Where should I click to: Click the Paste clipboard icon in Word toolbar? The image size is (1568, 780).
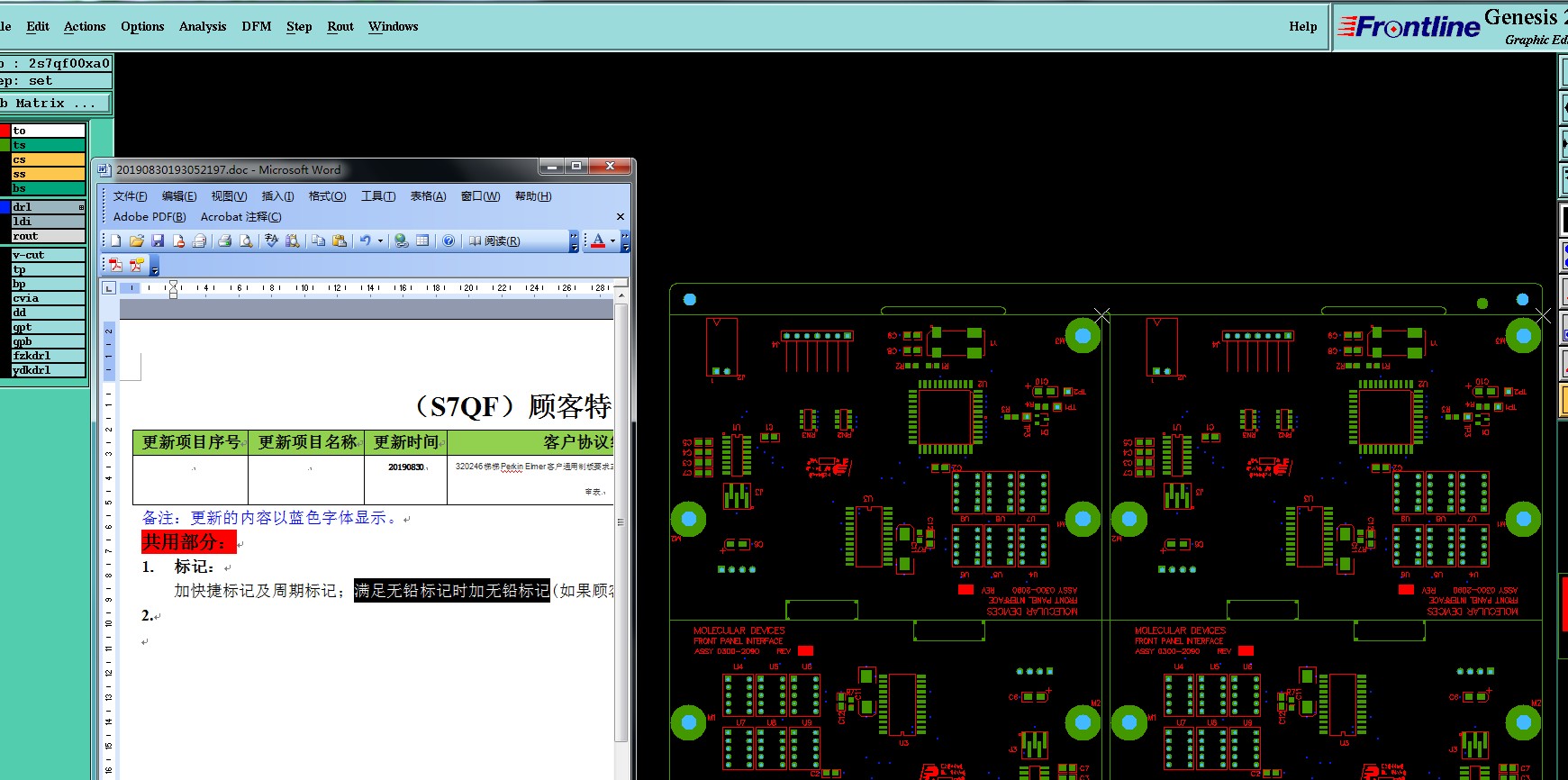(x=339, y=240)
